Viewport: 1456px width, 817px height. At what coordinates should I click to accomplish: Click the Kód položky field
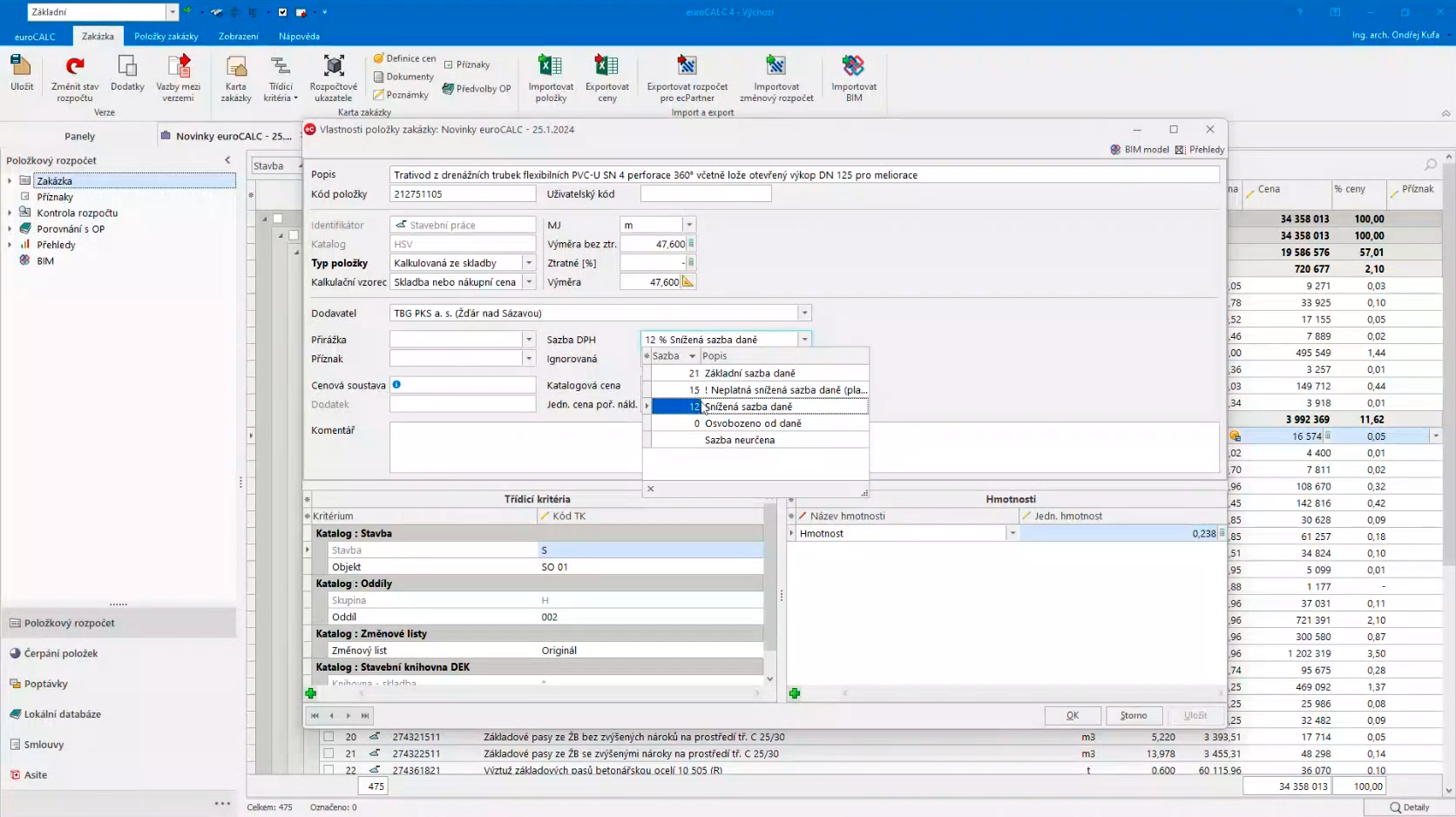coord(463,194)
